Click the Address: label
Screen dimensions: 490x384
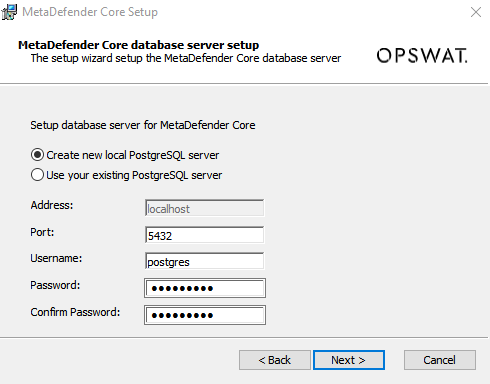(52, 205)
